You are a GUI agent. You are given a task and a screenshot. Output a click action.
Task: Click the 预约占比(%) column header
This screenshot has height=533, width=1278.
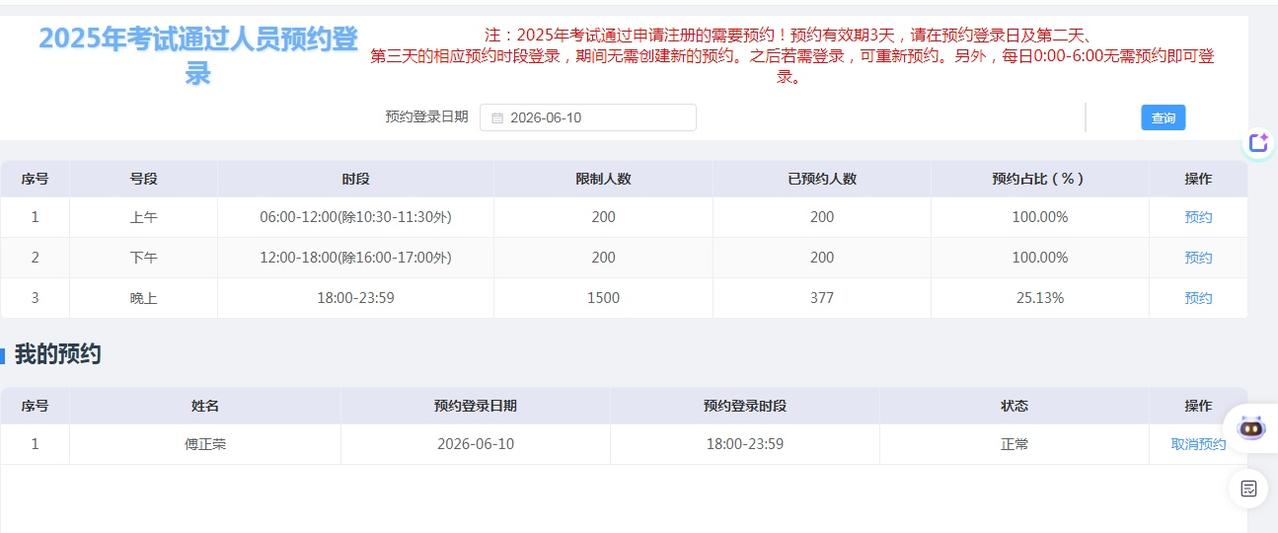[x=1040, y=179]
